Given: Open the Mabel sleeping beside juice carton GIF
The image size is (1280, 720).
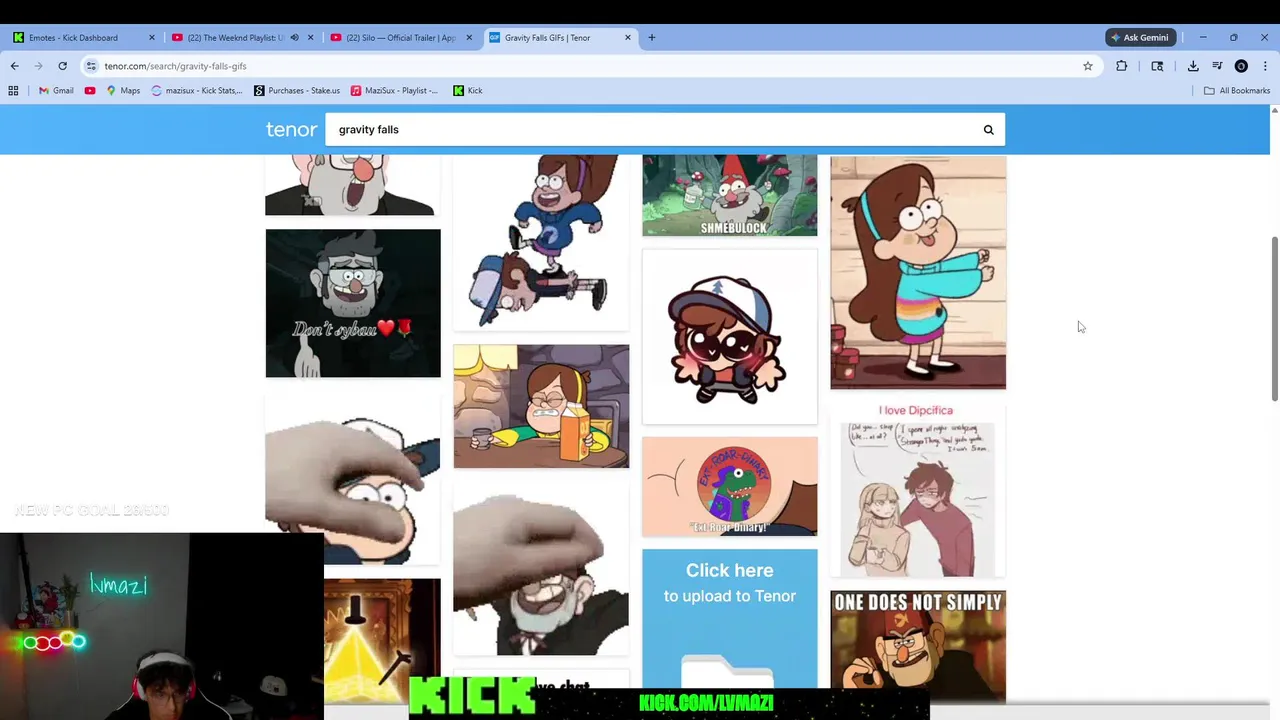Looking at the screenshot, I should [541, 406].
